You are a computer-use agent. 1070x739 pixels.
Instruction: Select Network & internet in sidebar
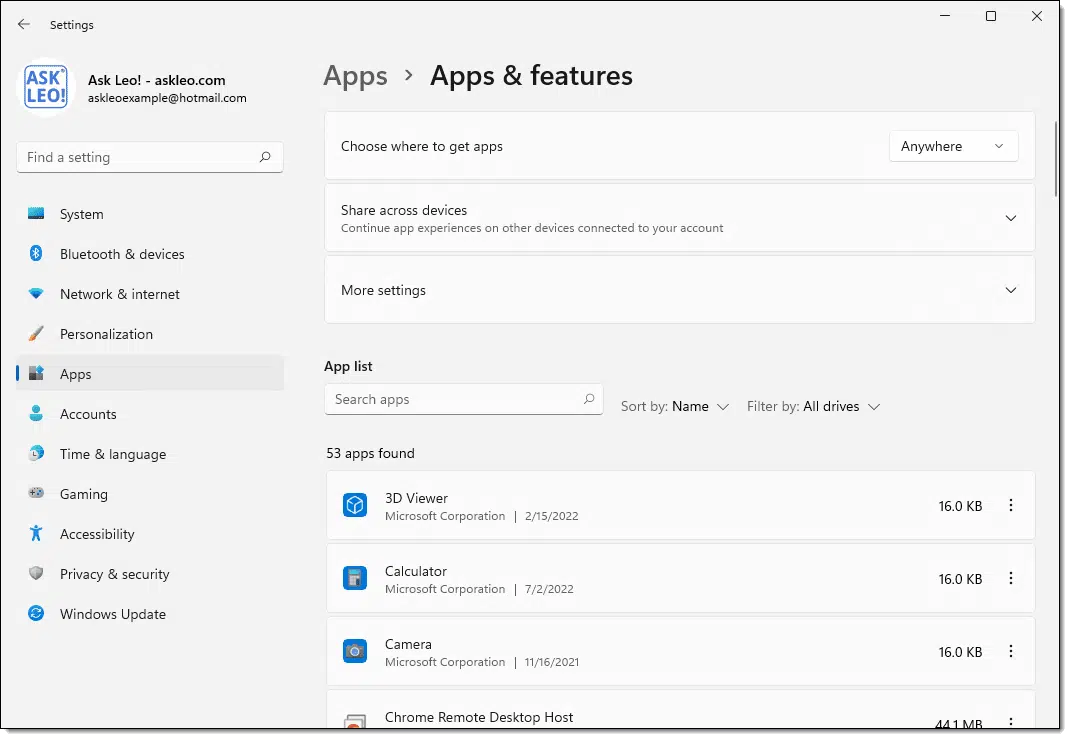(x=150, y=294)
